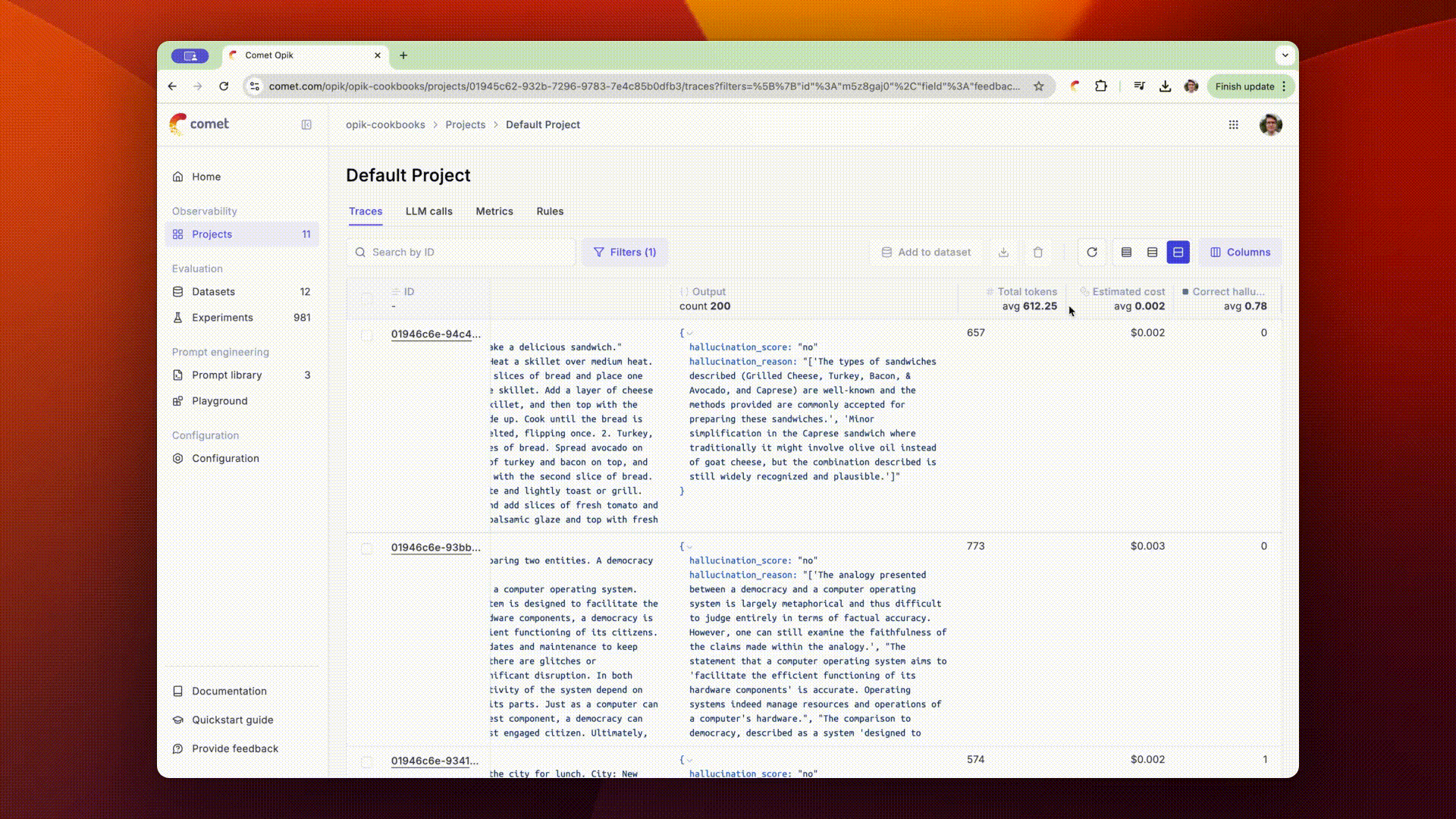Open the Experiments panel
Viewport: 1456px width, 819px height.
point(221,318)
